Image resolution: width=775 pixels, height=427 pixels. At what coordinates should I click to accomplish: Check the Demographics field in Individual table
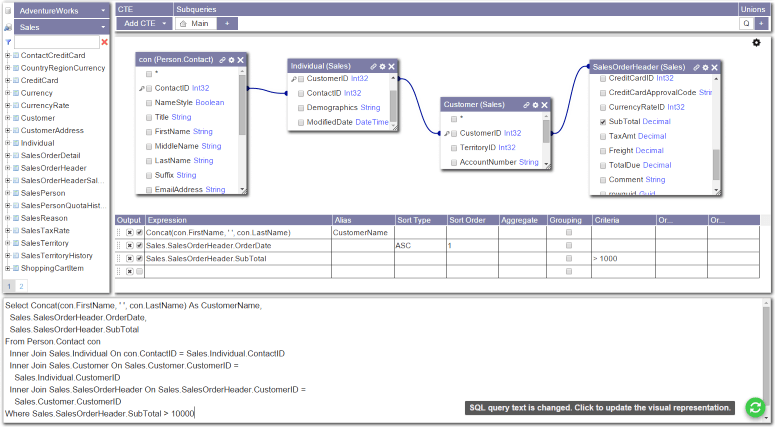tap(301, 108)
